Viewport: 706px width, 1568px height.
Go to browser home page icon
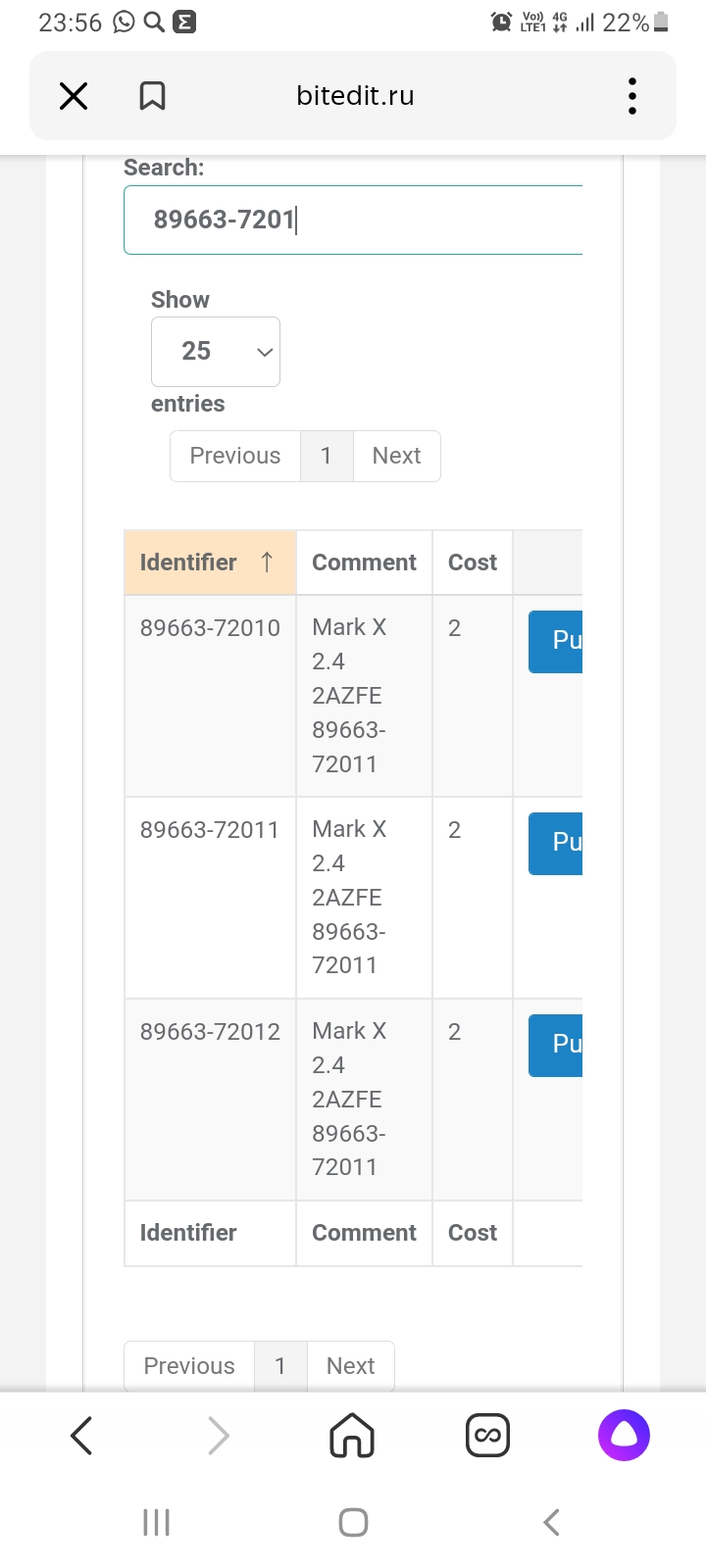point(352,1436)
